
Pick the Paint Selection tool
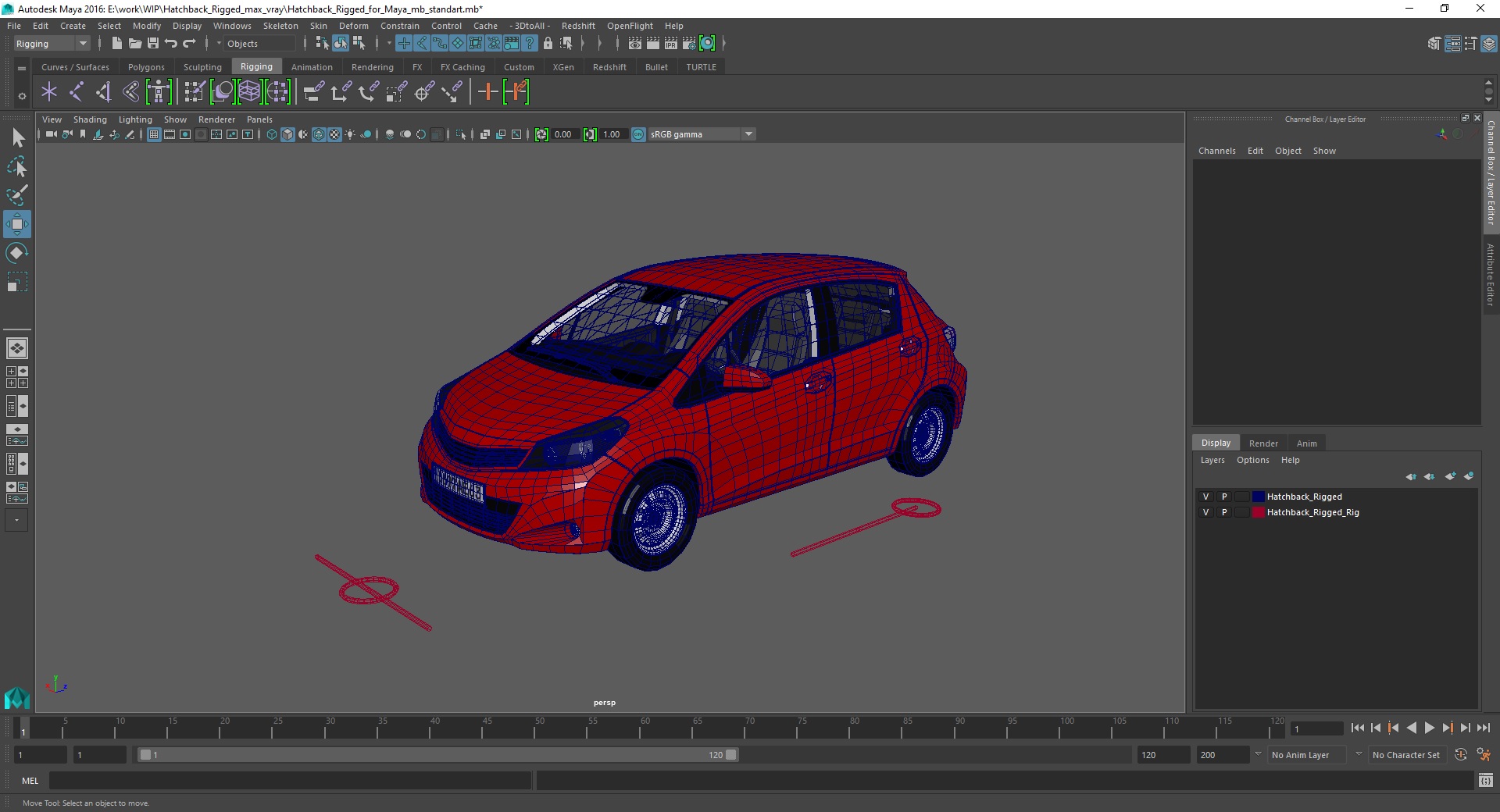17,195
